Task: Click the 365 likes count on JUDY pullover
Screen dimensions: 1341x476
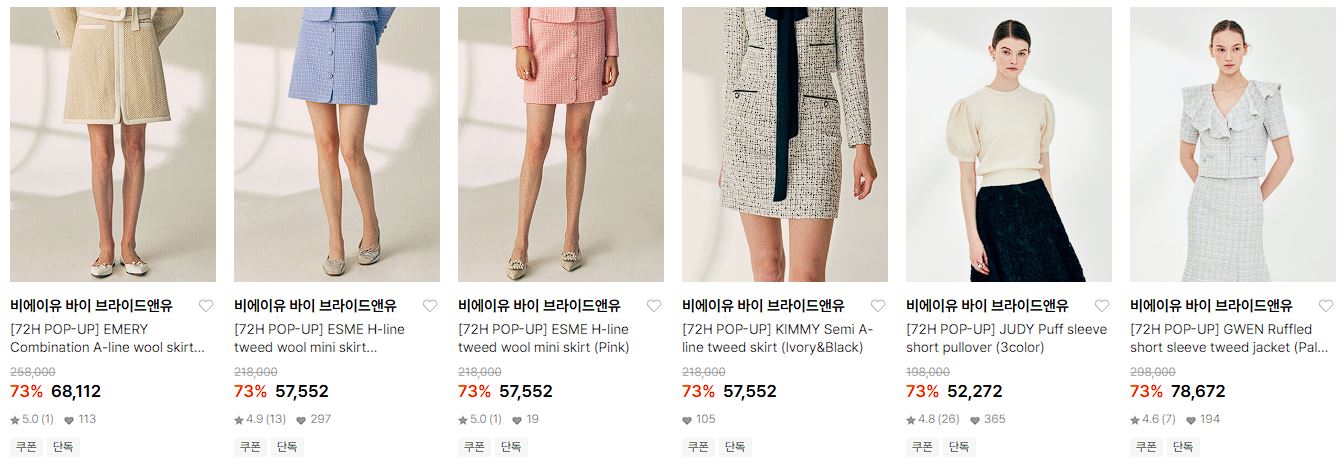Action: 987,420
